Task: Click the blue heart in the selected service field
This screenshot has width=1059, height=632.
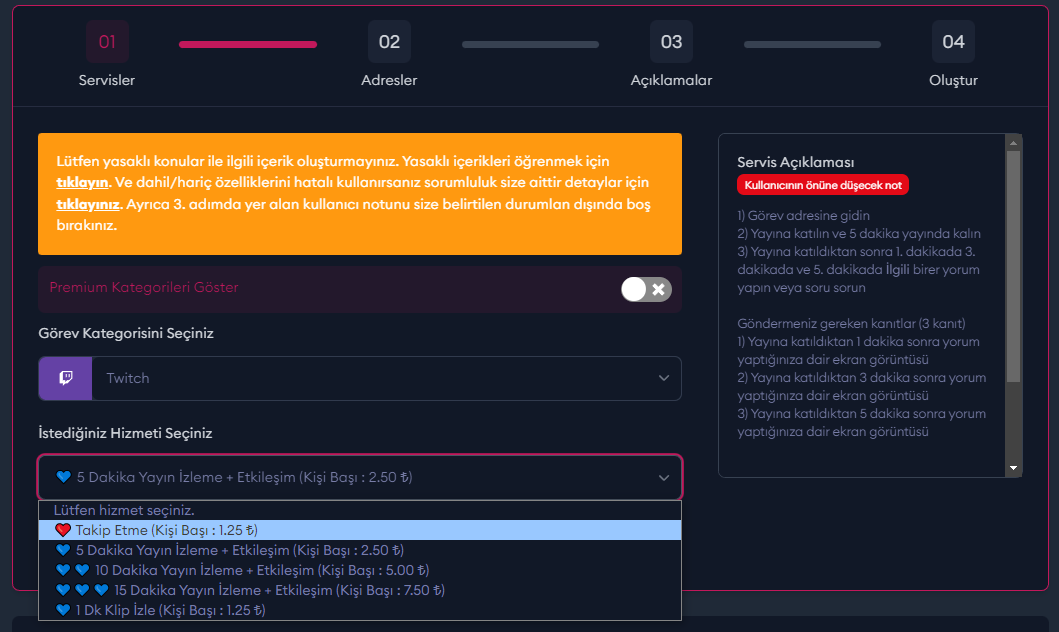Action: pyautogui.click(x=63, y=477)
